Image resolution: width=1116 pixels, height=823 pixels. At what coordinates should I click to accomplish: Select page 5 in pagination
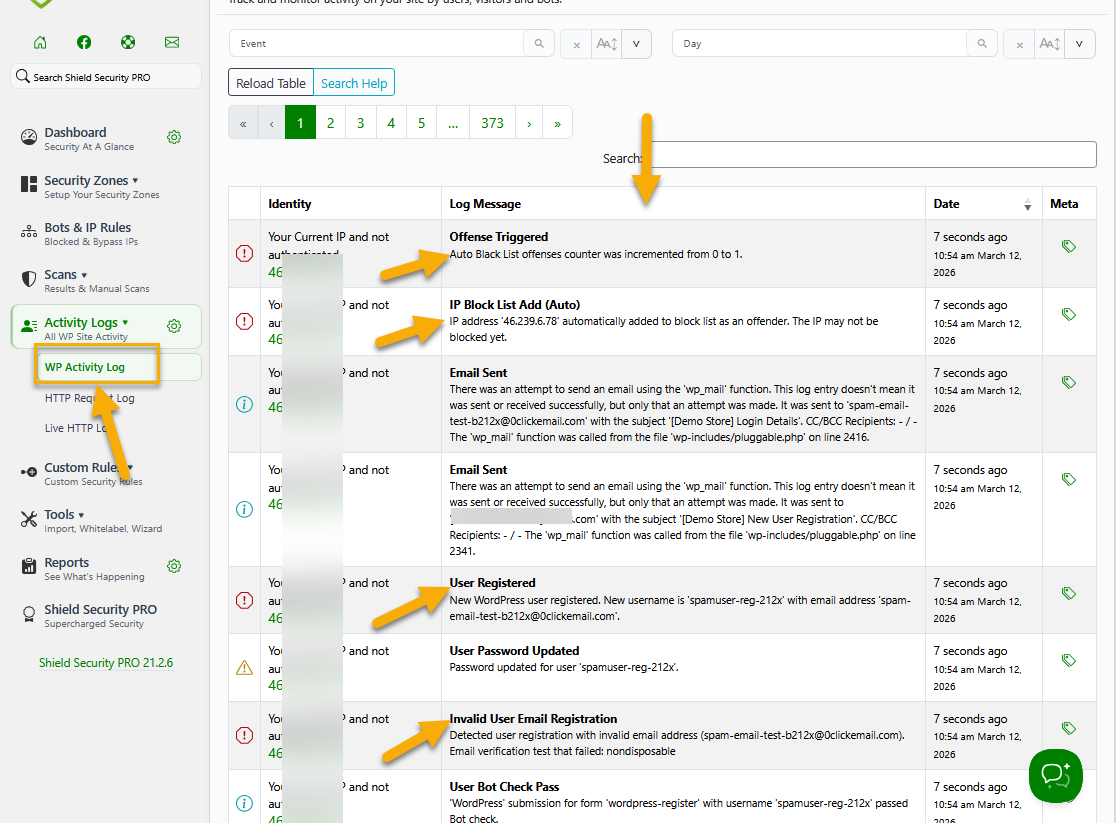[x=421, y=123]
